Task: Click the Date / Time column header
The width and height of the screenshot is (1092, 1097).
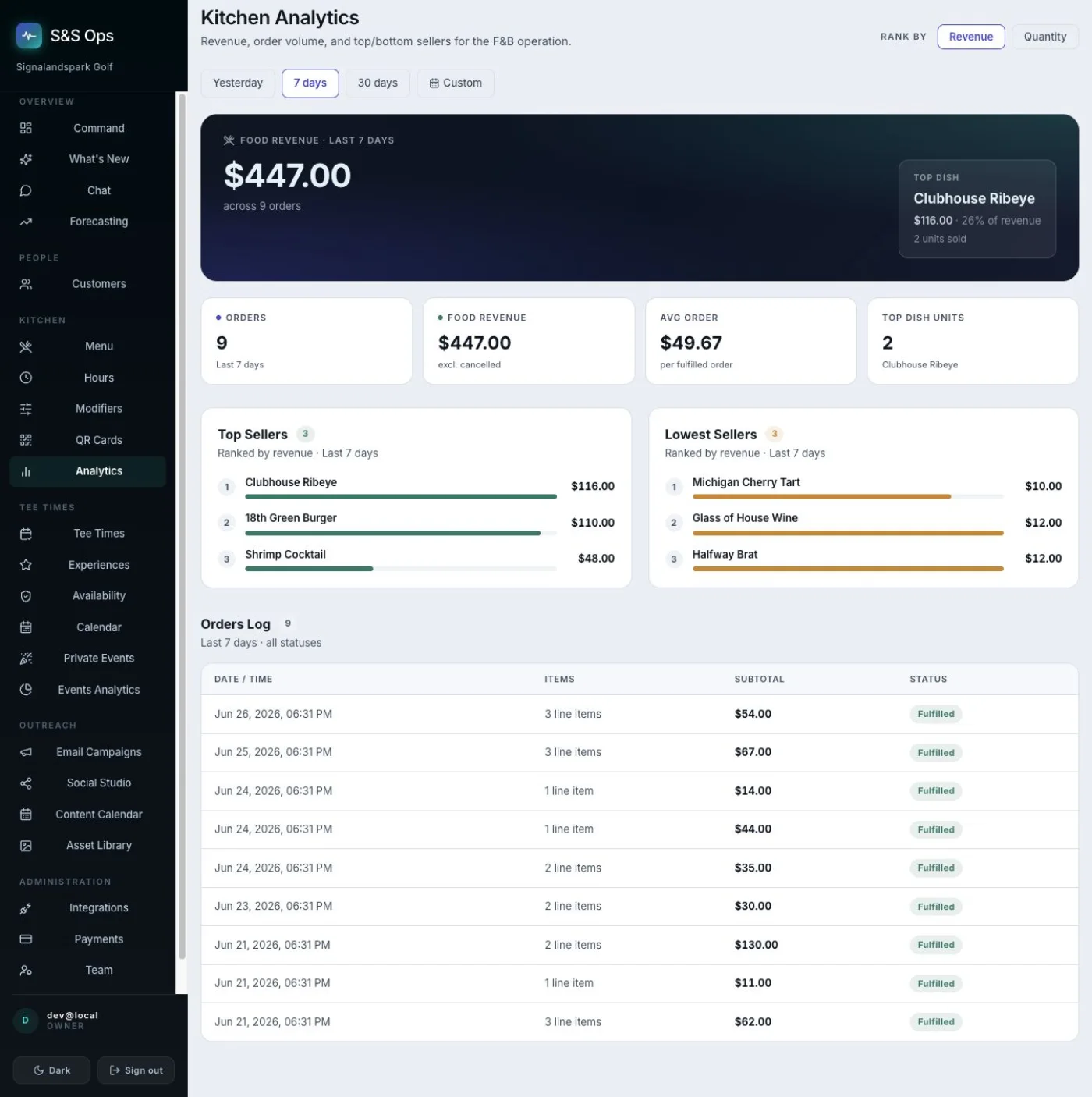Action: tap(243, 679)
